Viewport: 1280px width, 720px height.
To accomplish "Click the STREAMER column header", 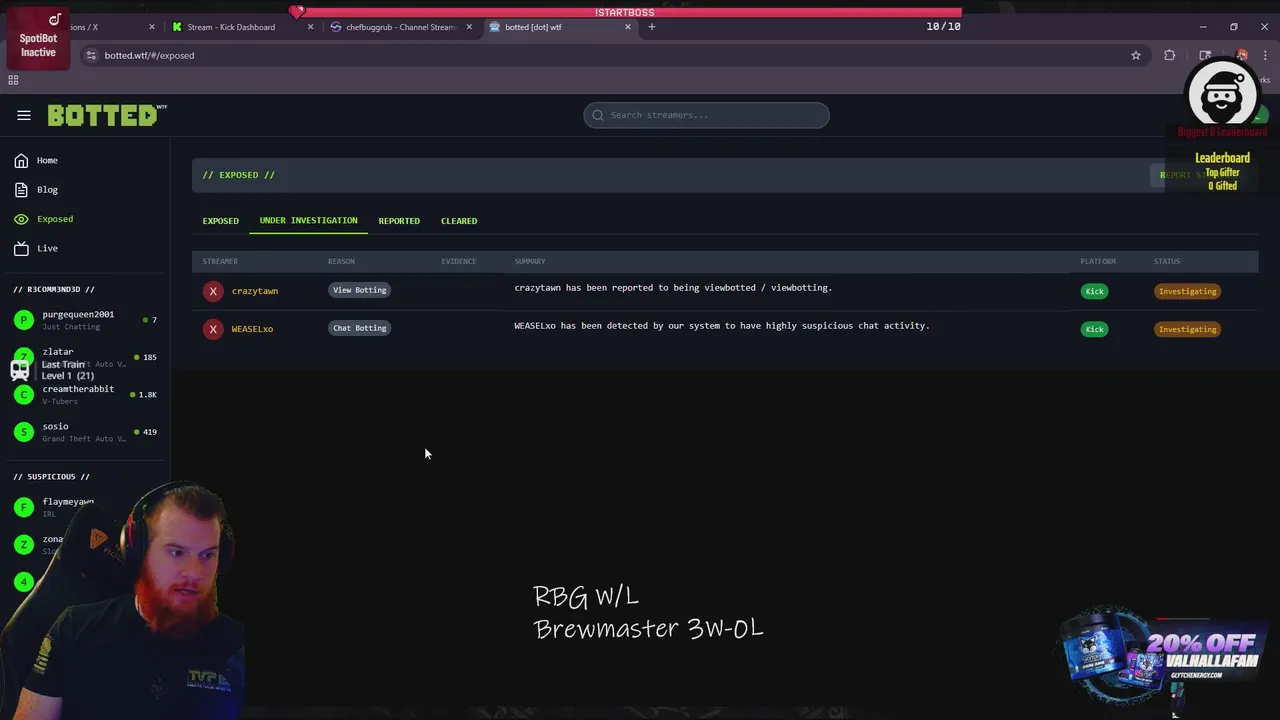I will click(220, 261).
